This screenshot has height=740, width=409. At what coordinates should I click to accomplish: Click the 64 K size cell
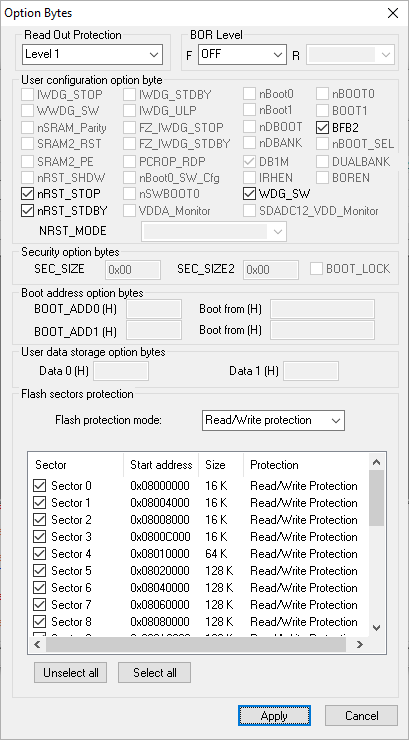pos(217,554)
